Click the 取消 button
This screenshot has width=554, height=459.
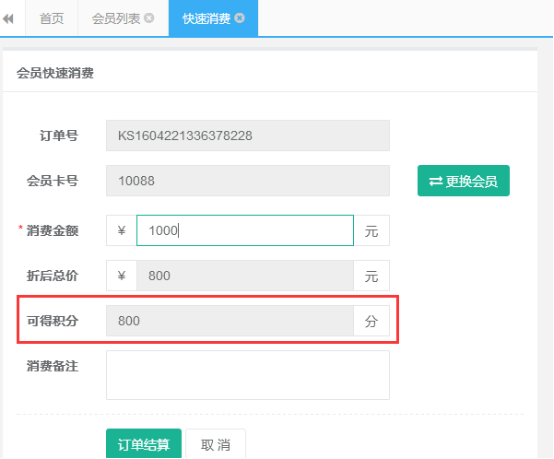pyautogui.click(x=216, y=444)
